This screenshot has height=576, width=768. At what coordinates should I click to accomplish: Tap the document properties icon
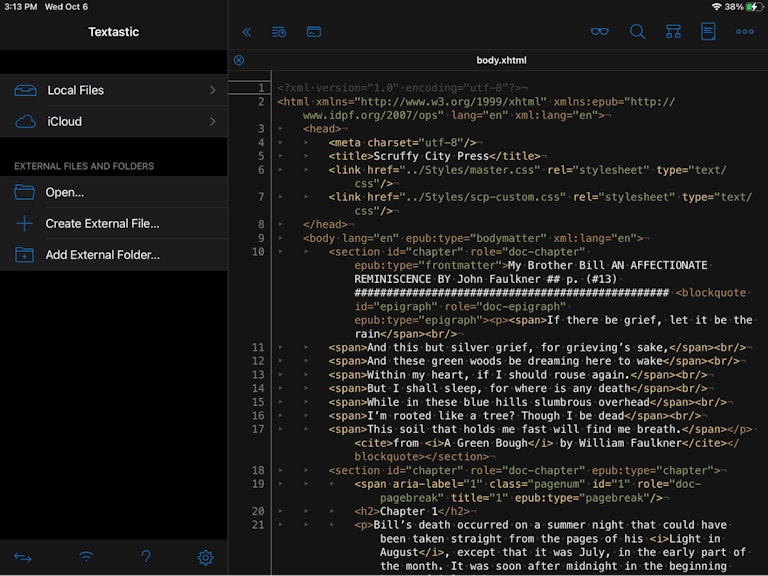tap(708, 32)
